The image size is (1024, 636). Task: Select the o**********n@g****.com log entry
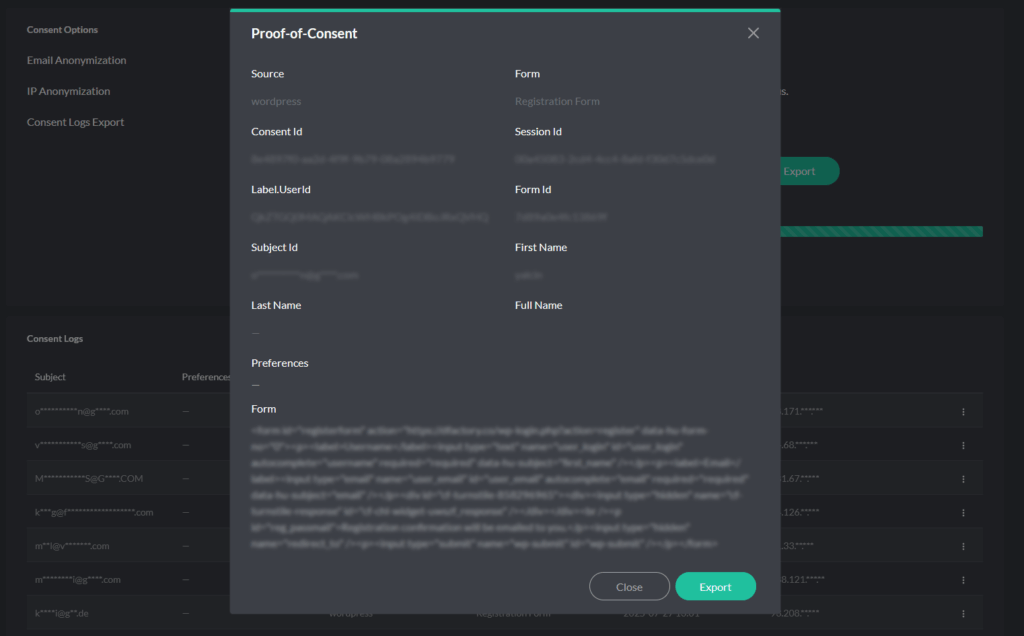[x=82, y=411]
